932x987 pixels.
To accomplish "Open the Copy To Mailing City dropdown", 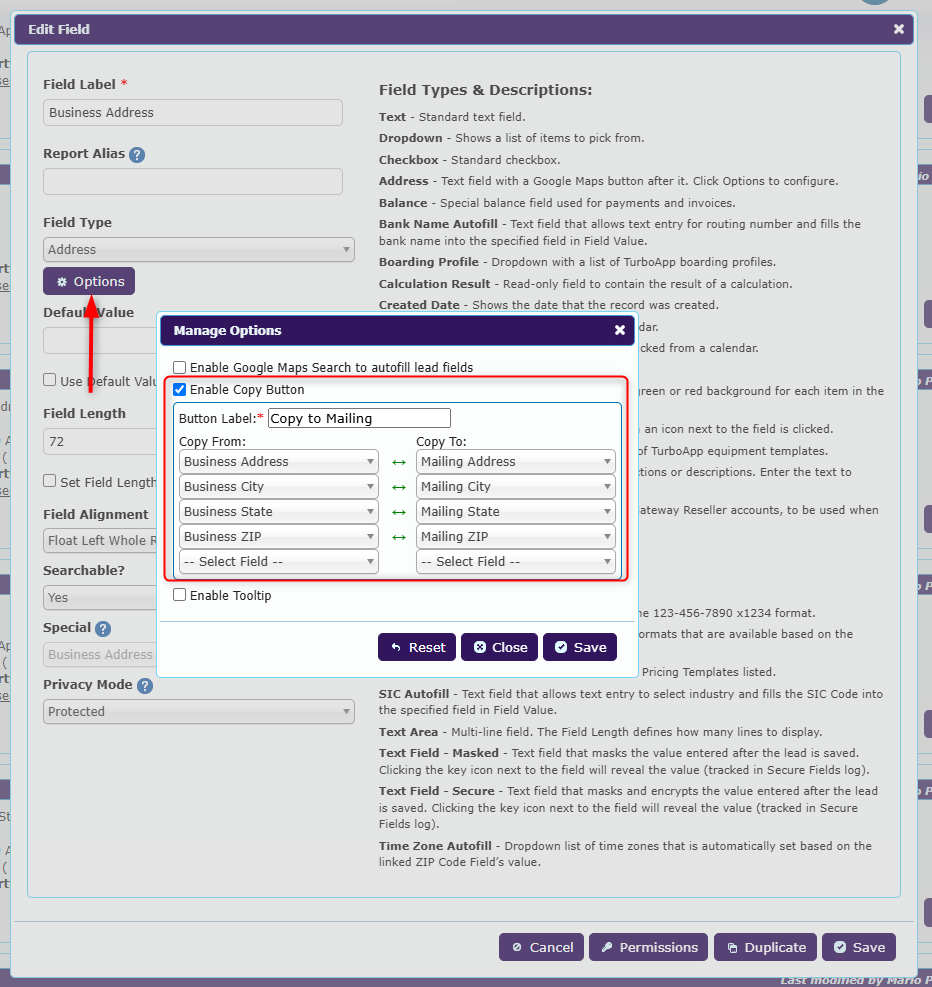I will pyautogui.click(x=515, y=487).
